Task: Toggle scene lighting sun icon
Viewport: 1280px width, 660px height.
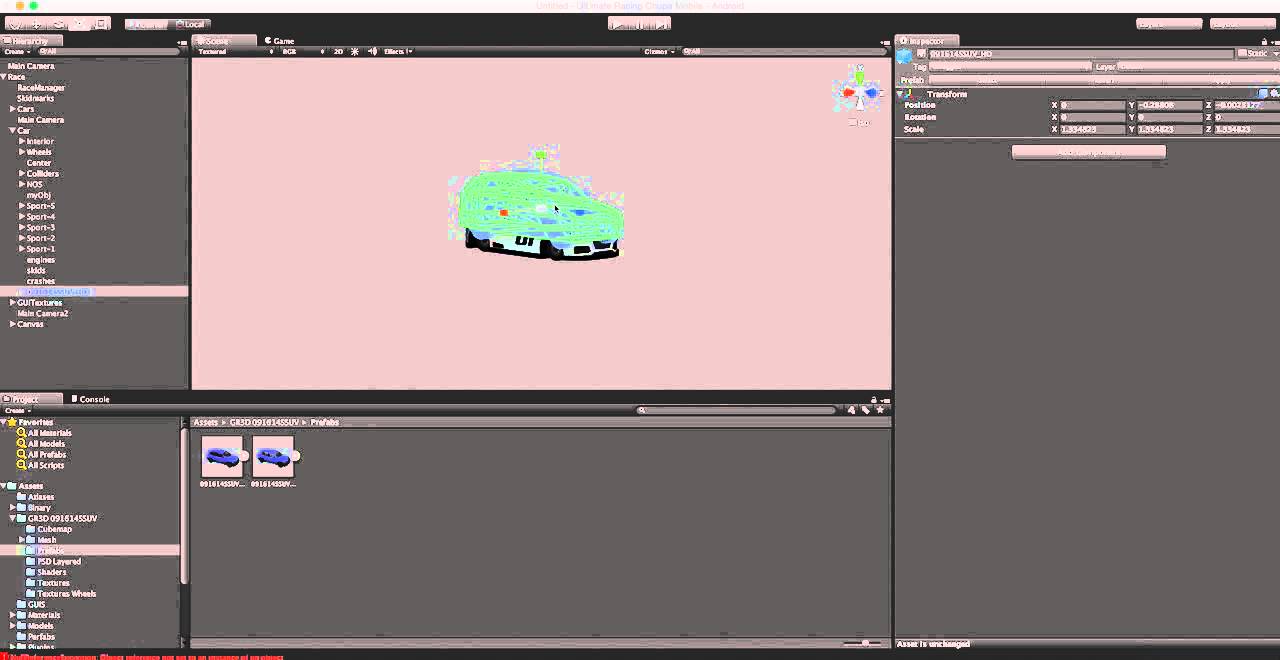Action: (x=355, y=51)
